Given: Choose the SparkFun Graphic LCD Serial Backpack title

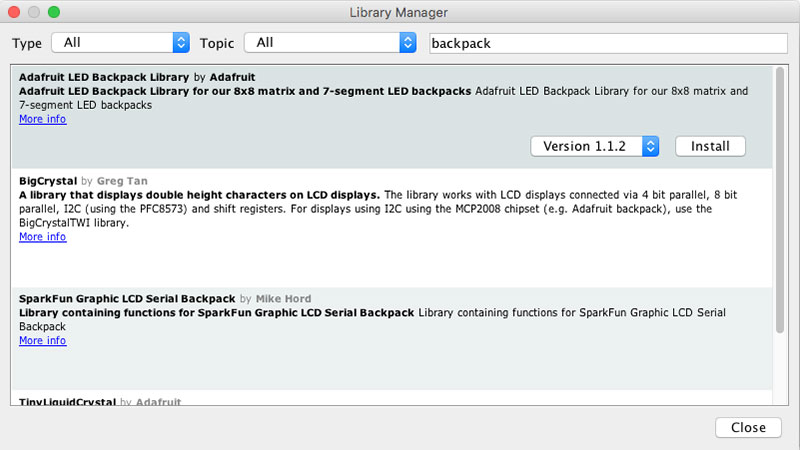Looking at the screenshot, I should tap(127, 299).
